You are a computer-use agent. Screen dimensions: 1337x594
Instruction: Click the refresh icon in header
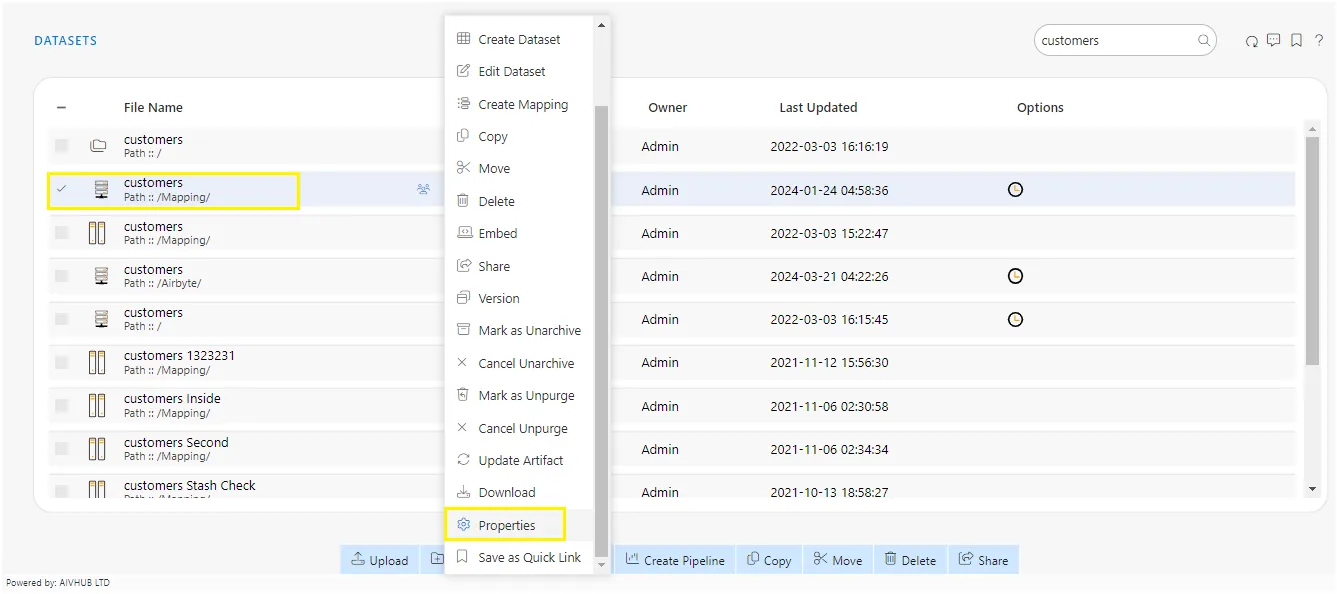tap(1252, 41)
